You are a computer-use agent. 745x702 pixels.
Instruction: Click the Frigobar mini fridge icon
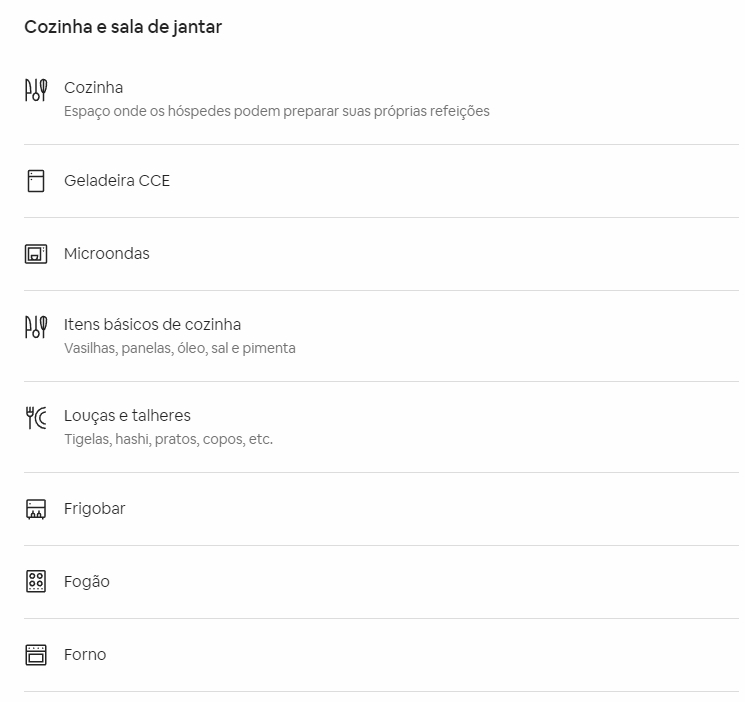(x=36, y=509)
